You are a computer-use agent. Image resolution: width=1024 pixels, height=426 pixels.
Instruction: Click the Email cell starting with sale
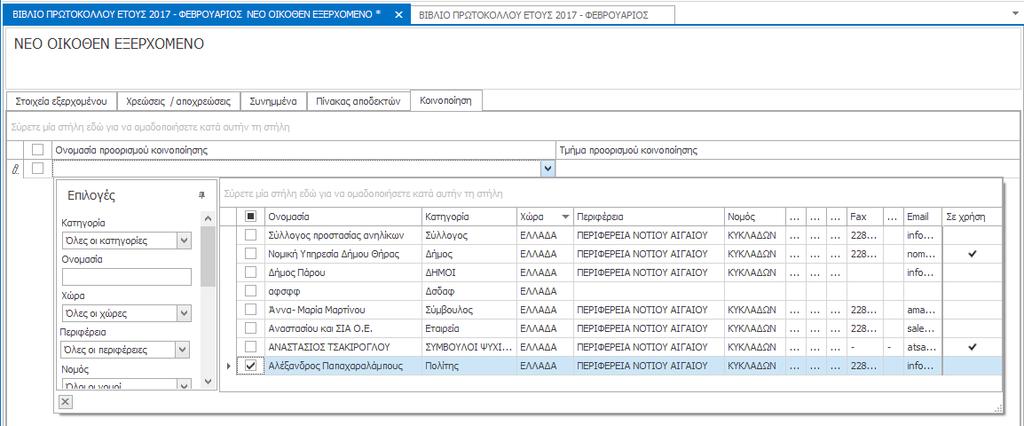921,328
